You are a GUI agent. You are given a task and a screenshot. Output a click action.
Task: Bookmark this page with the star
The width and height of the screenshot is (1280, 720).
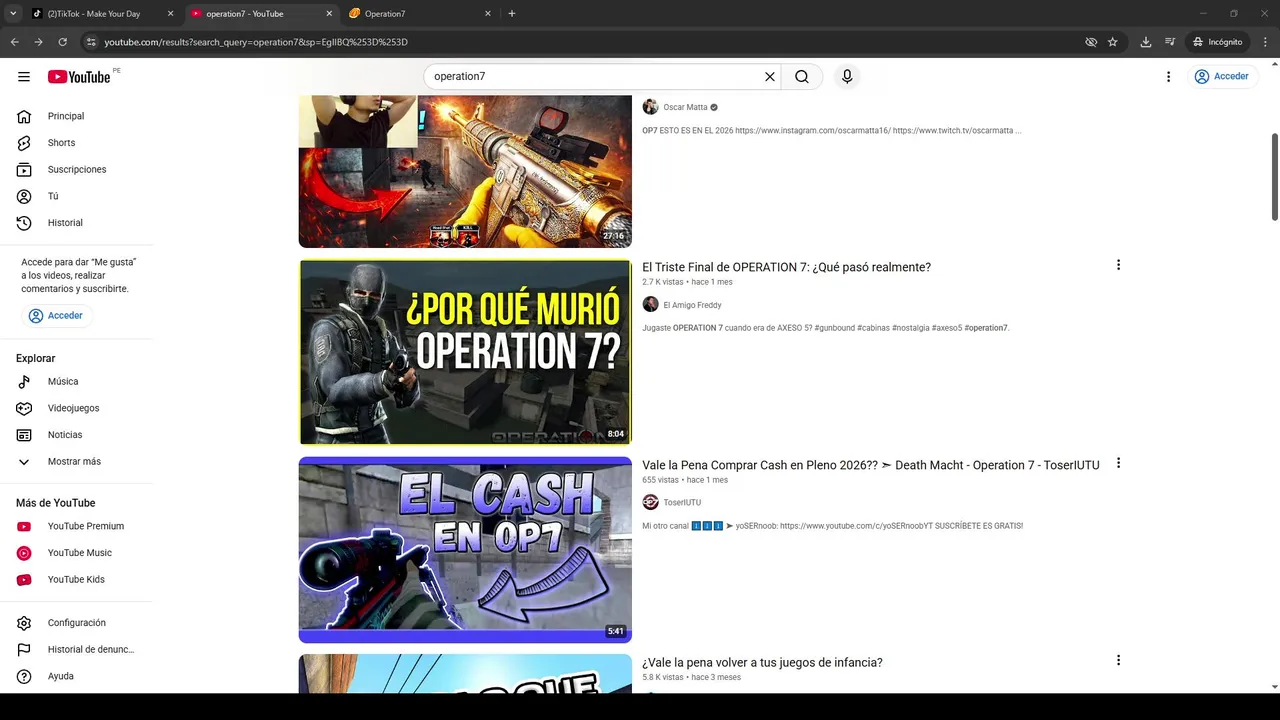(1112, 42)
